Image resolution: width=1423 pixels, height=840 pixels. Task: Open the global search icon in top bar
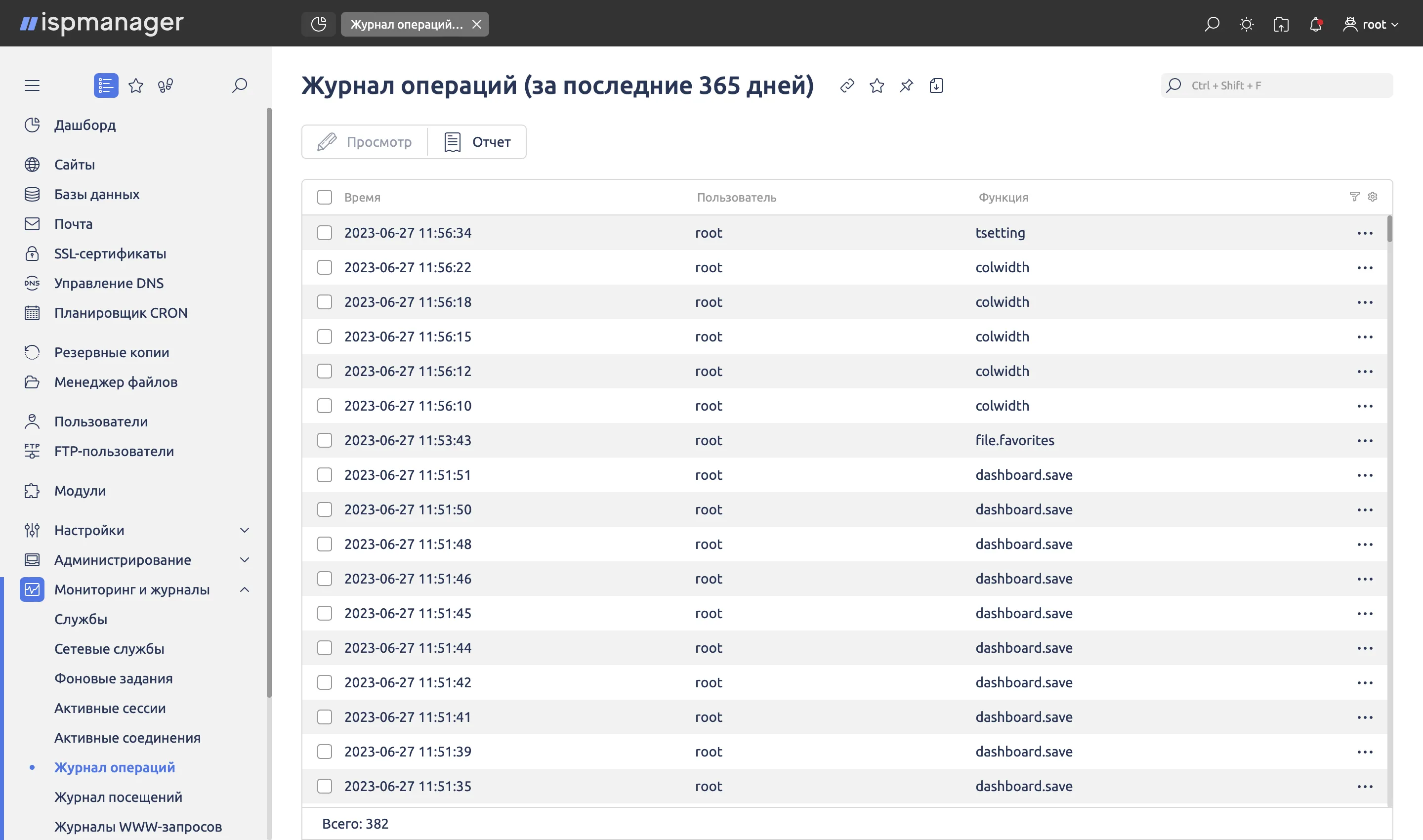coord(1212,24)
